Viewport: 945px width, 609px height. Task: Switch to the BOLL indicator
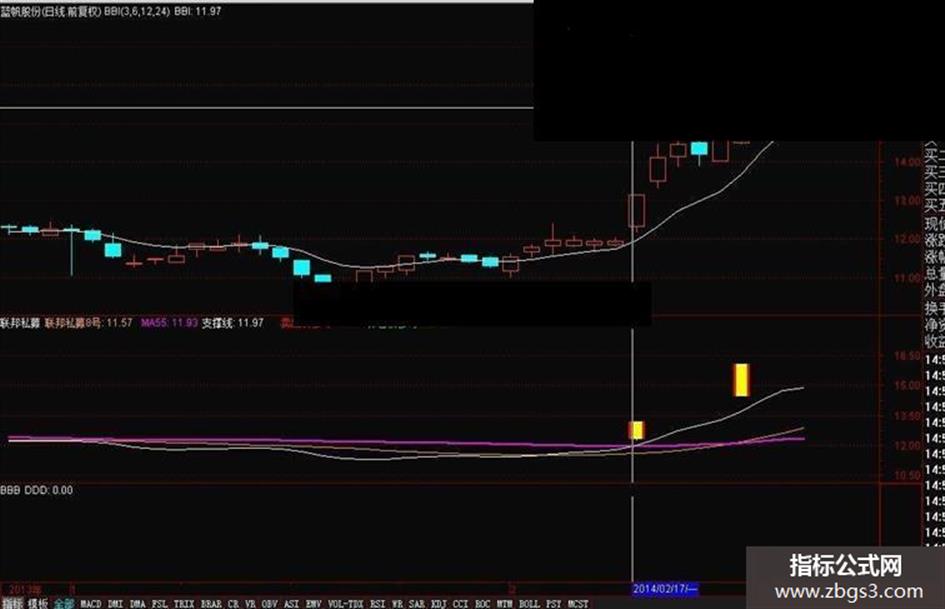pyautogui.click(x=529, y=604)
